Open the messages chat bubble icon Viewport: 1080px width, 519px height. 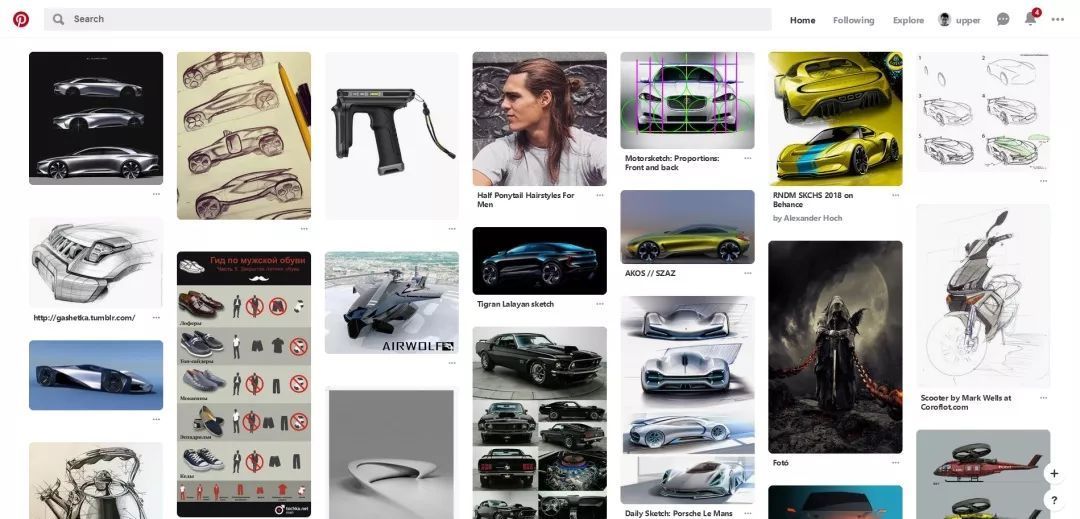click(x=1003, y=19)
